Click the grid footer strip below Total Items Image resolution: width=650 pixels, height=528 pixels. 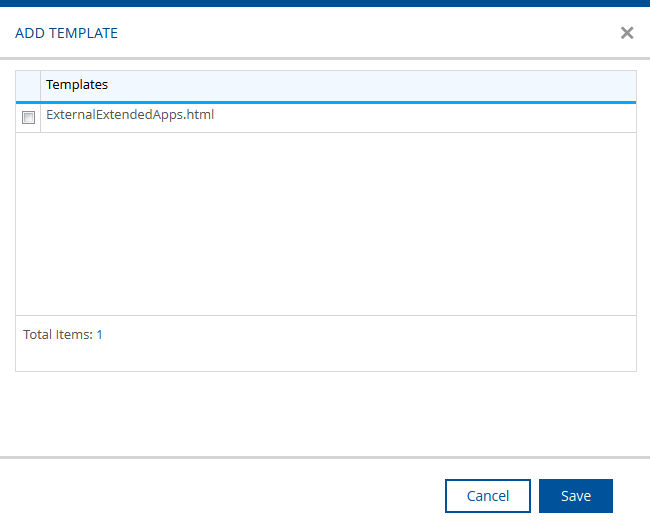(x=325, y=359)
